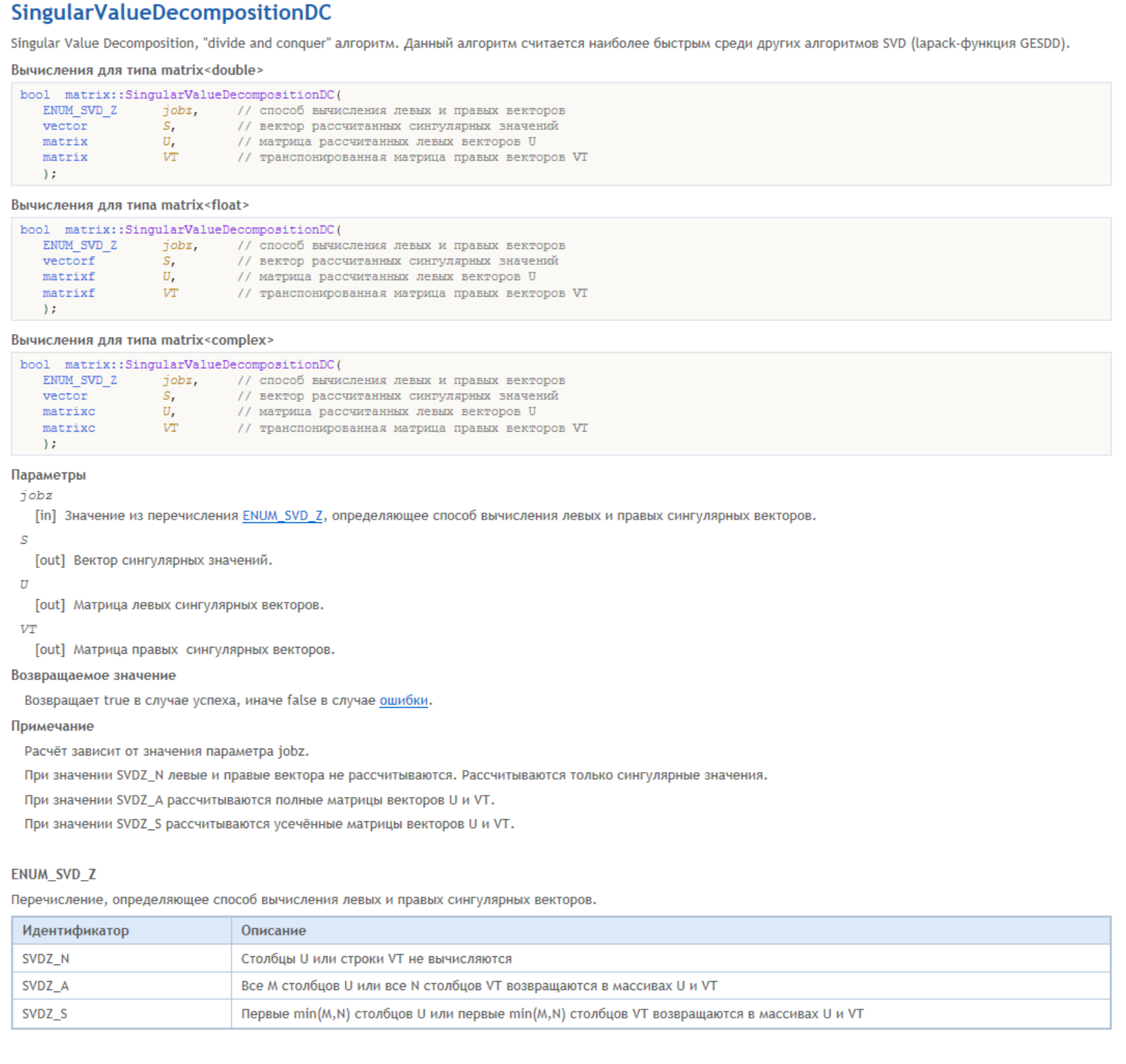This screenshot has height=1064, width=1126.
Task: Click the 'Вычисления для типа matrix<double>' heading
Action: click(x=137, y=71)
